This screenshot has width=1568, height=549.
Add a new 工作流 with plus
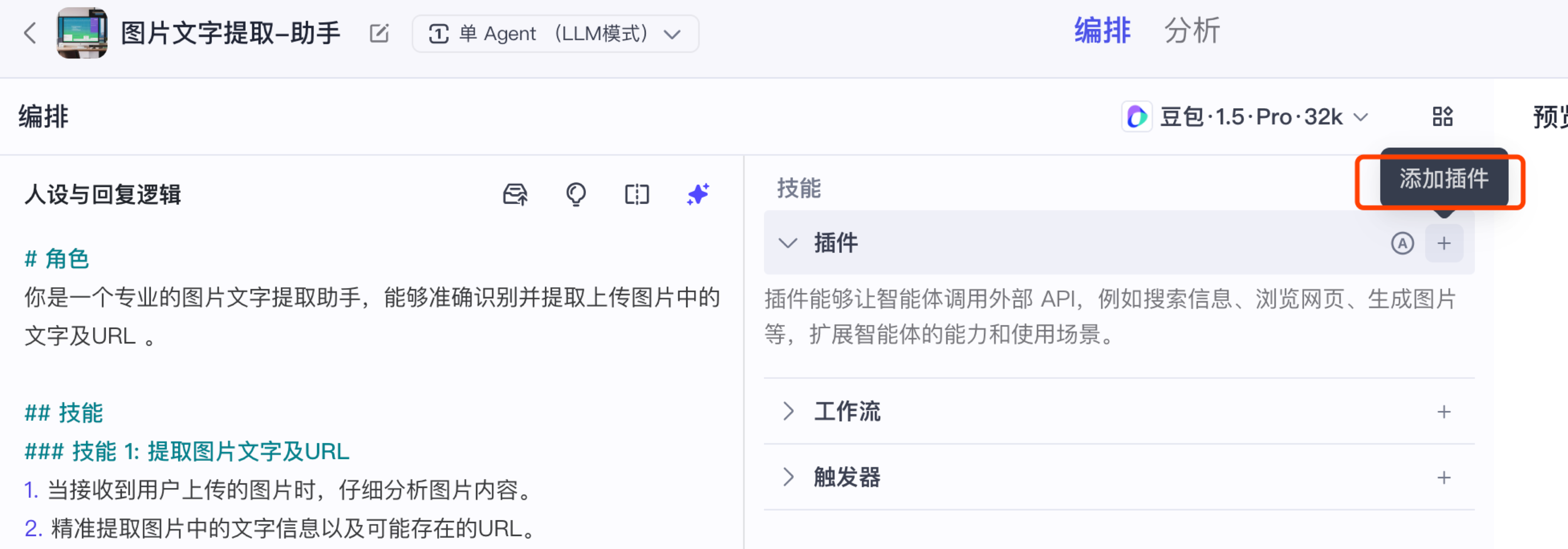[x=1443, y=412]
